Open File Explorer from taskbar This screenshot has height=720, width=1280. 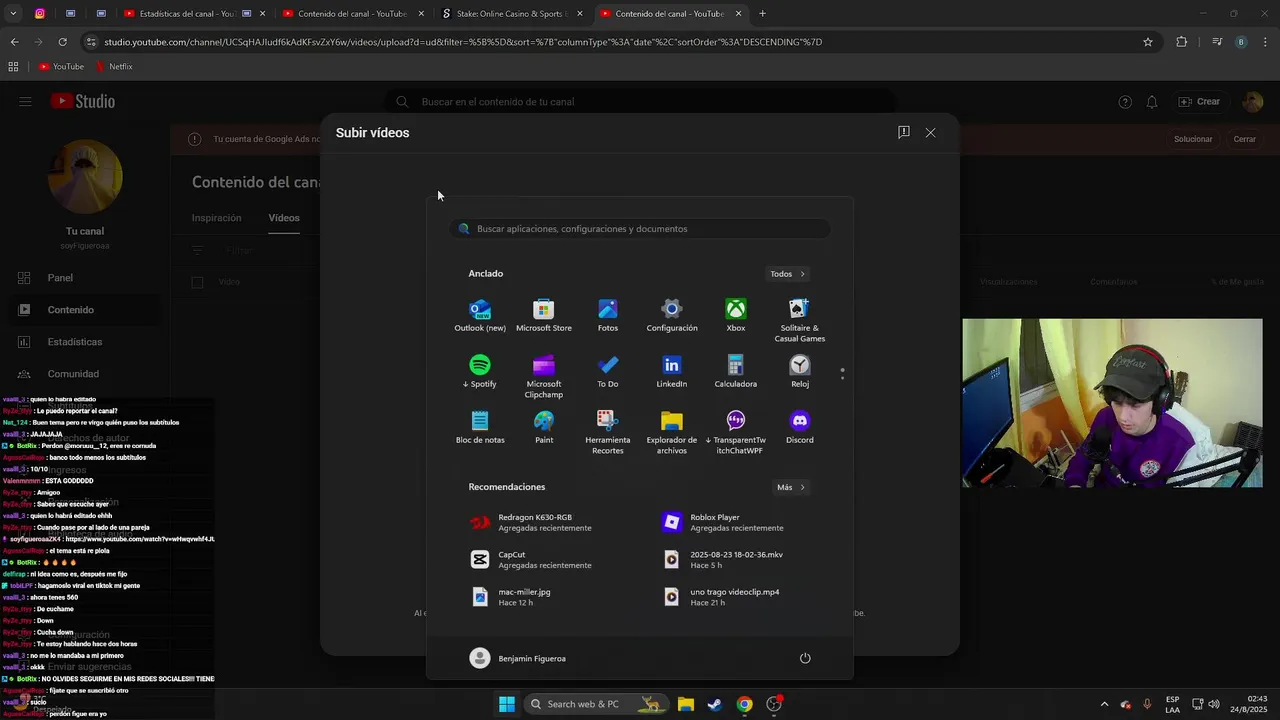pos(686,704)
